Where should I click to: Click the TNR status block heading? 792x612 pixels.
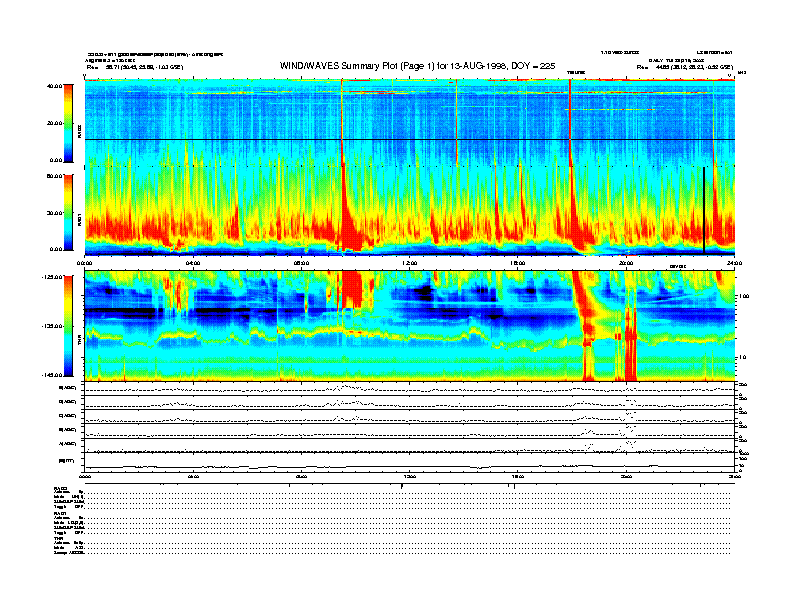(58, 538)
